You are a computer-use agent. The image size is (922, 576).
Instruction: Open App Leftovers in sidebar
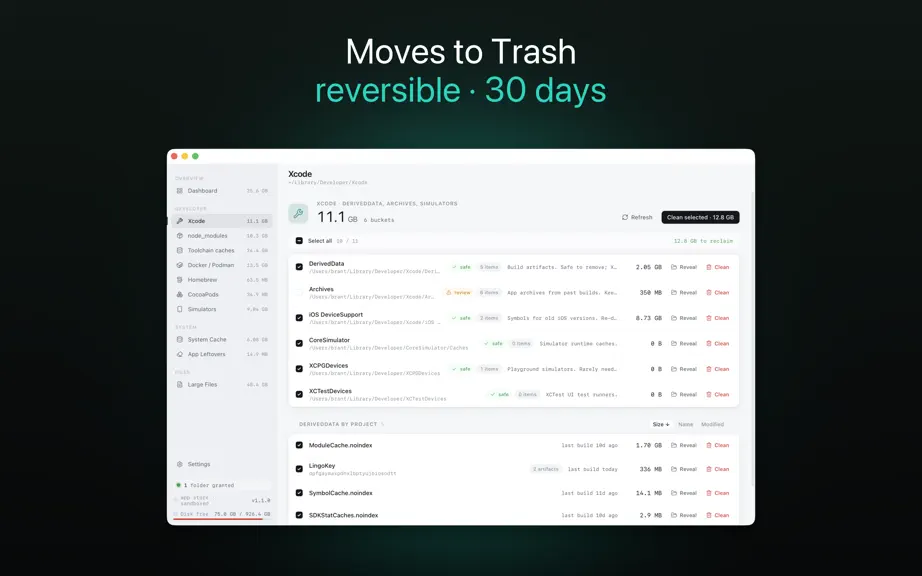pos(222,354)
